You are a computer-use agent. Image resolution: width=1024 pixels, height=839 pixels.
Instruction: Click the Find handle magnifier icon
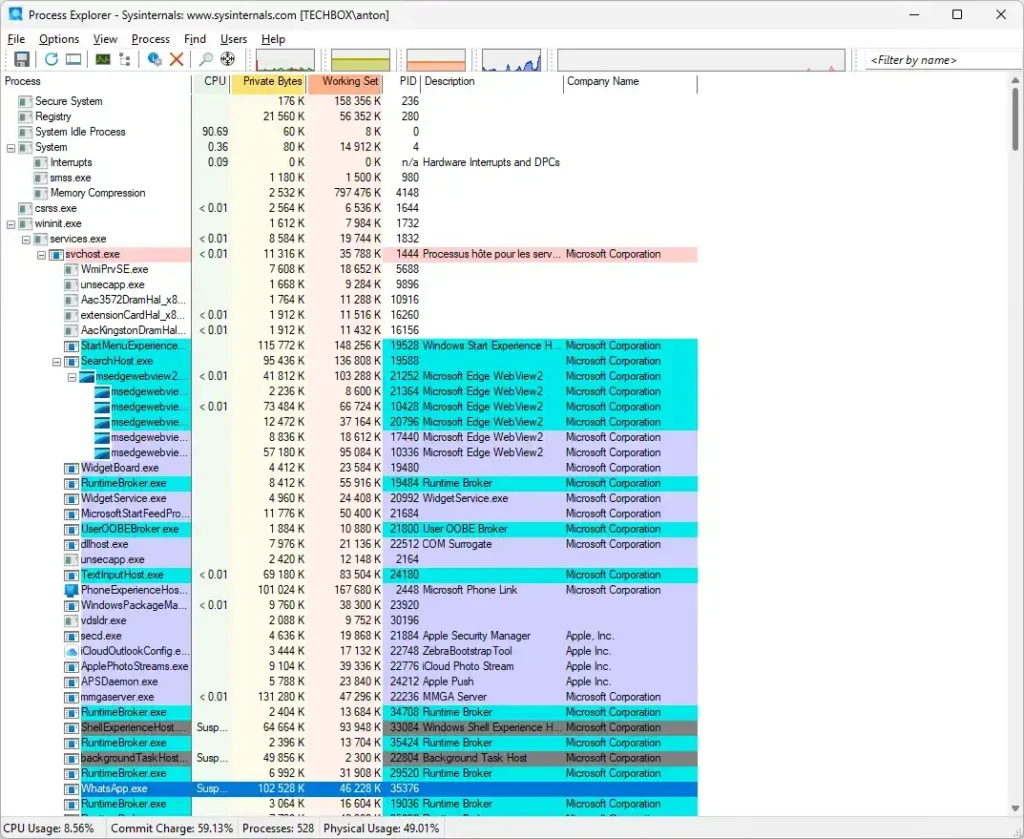[x=206, y=60]
